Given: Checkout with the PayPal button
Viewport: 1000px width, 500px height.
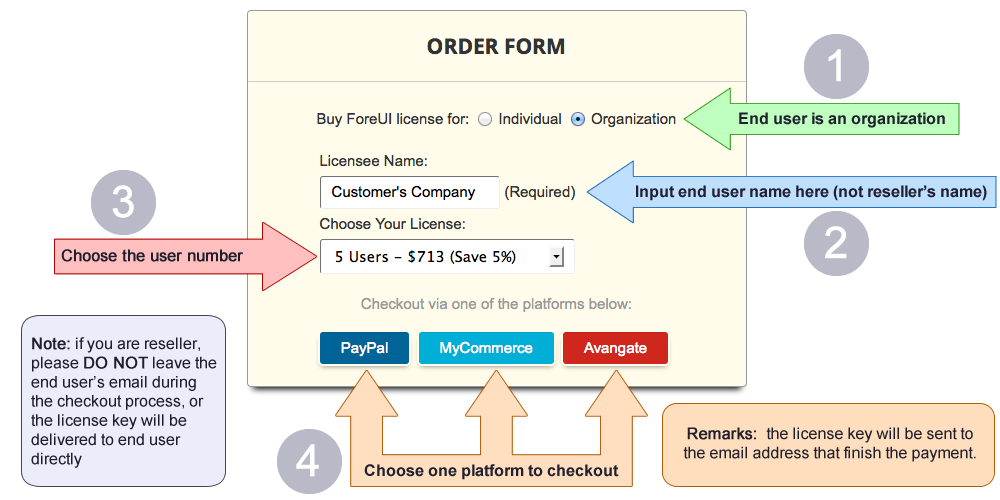Looking at the screenshot, I should point(364,349).
